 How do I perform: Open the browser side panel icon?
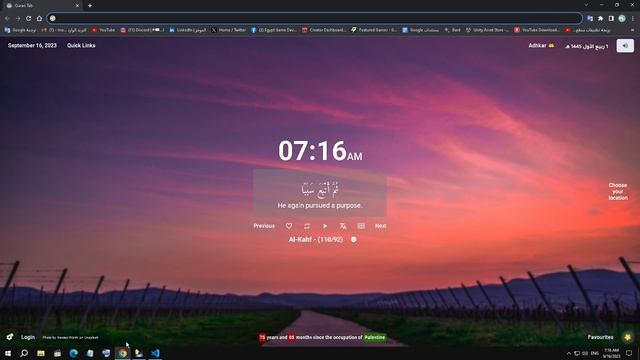tap(611, 18)
